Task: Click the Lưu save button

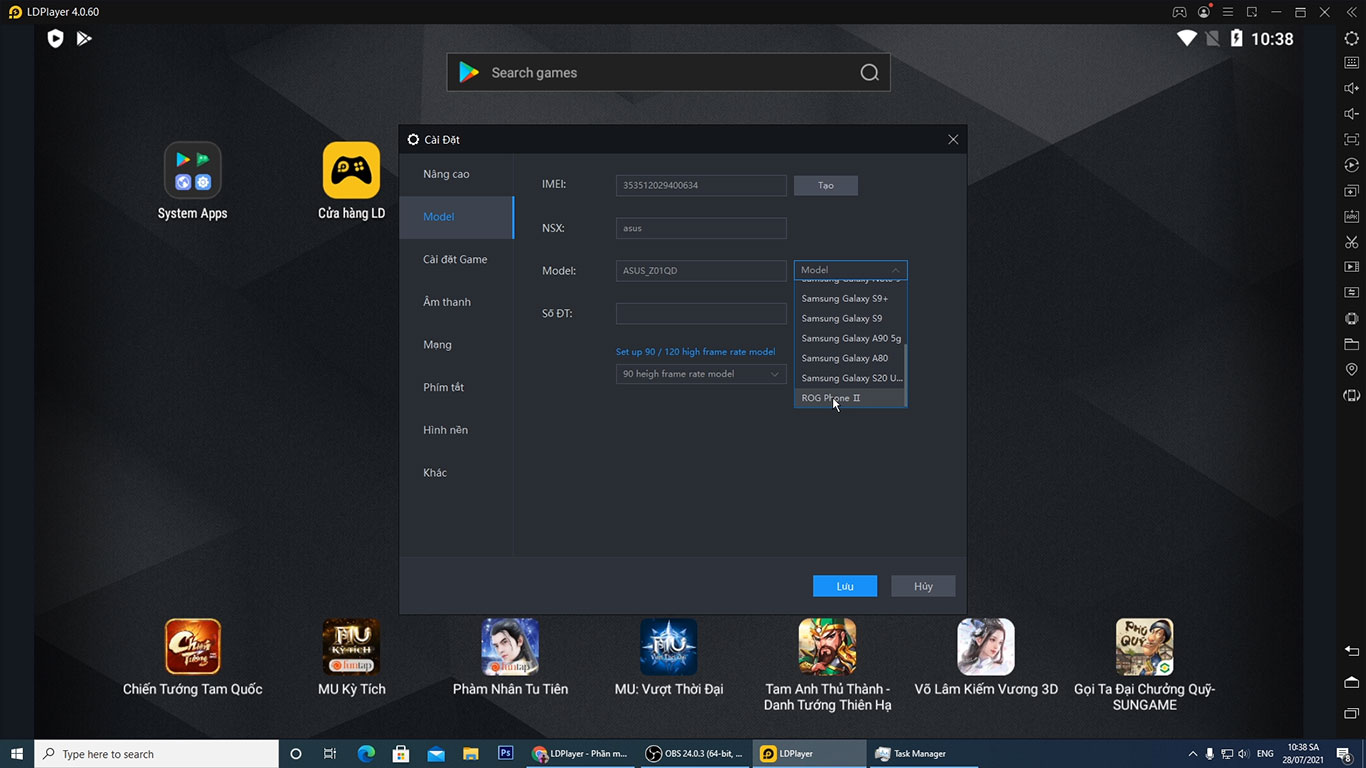Action: pyautogui.click(x=844, y=586)
